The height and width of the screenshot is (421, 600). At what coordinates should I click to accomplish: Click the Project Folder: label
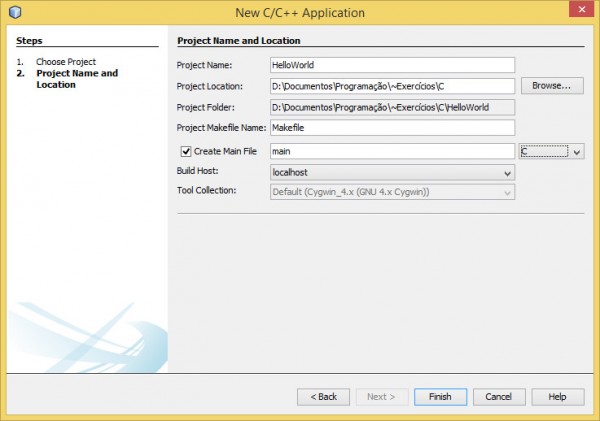coord(205,107)
